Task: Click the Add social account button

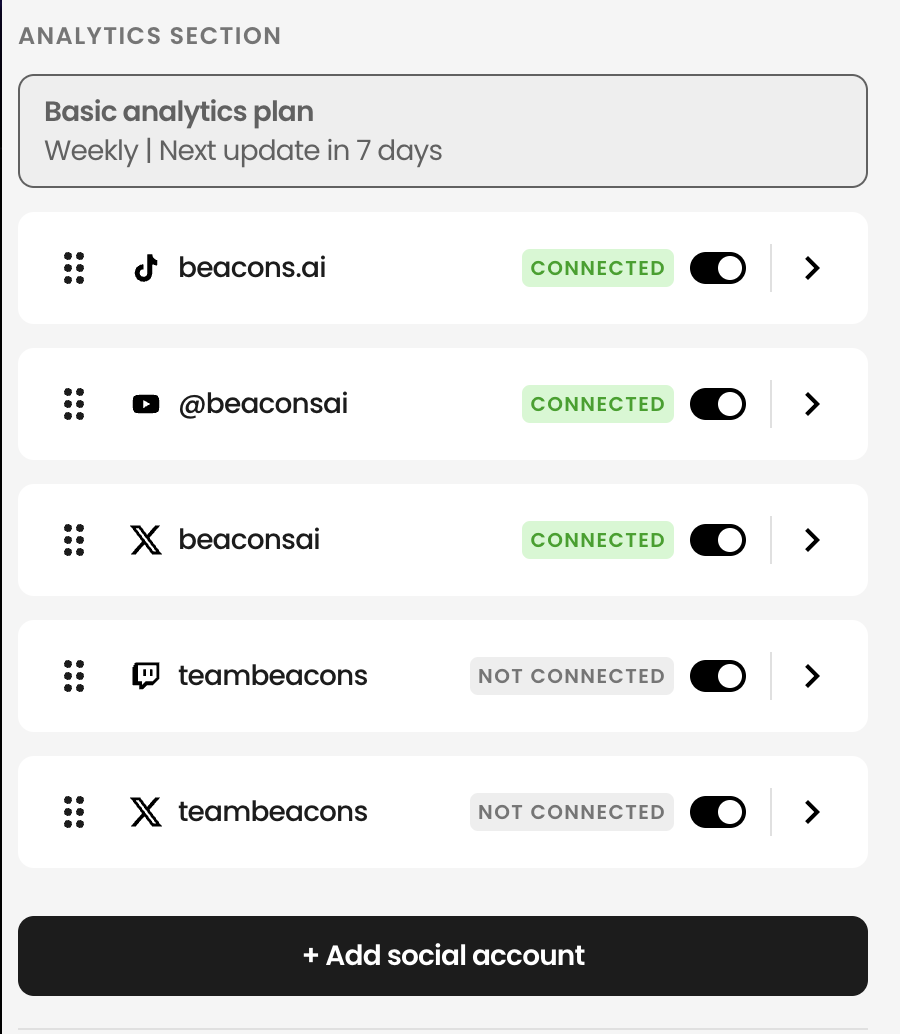Action: coord(443,956)
